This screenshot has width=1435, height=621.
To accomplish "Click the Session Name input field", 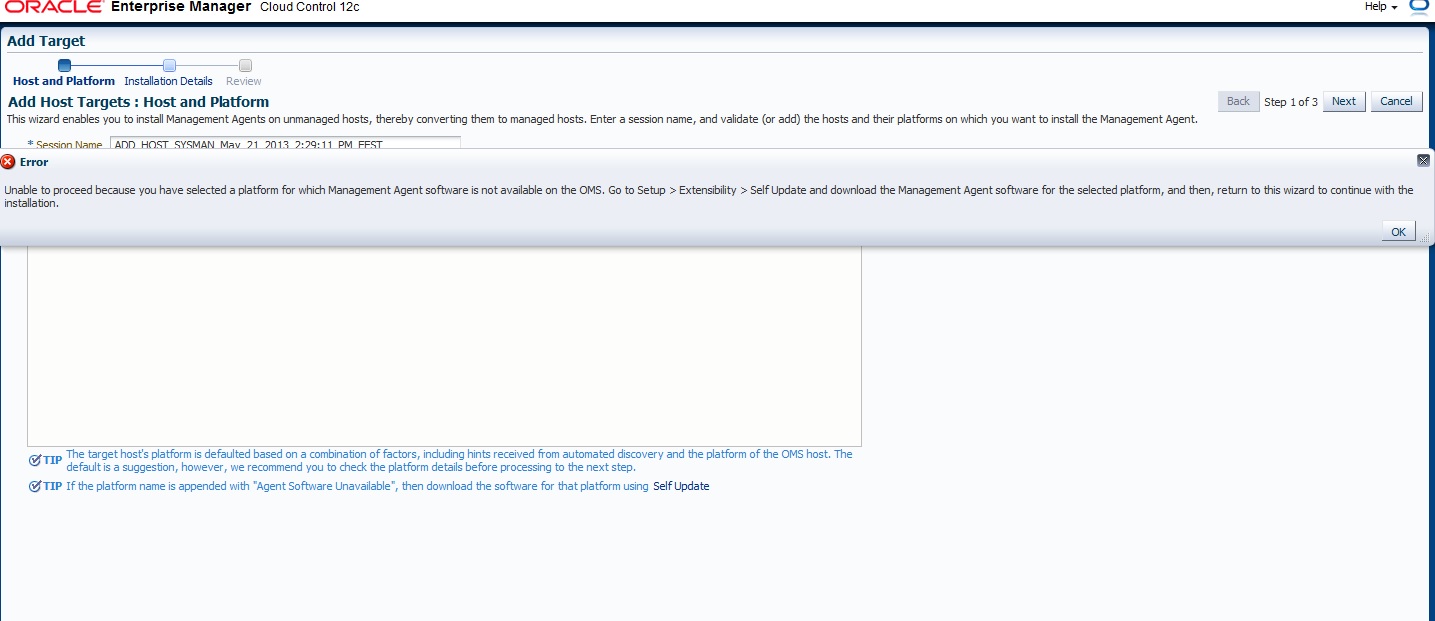I will point(285,144).
